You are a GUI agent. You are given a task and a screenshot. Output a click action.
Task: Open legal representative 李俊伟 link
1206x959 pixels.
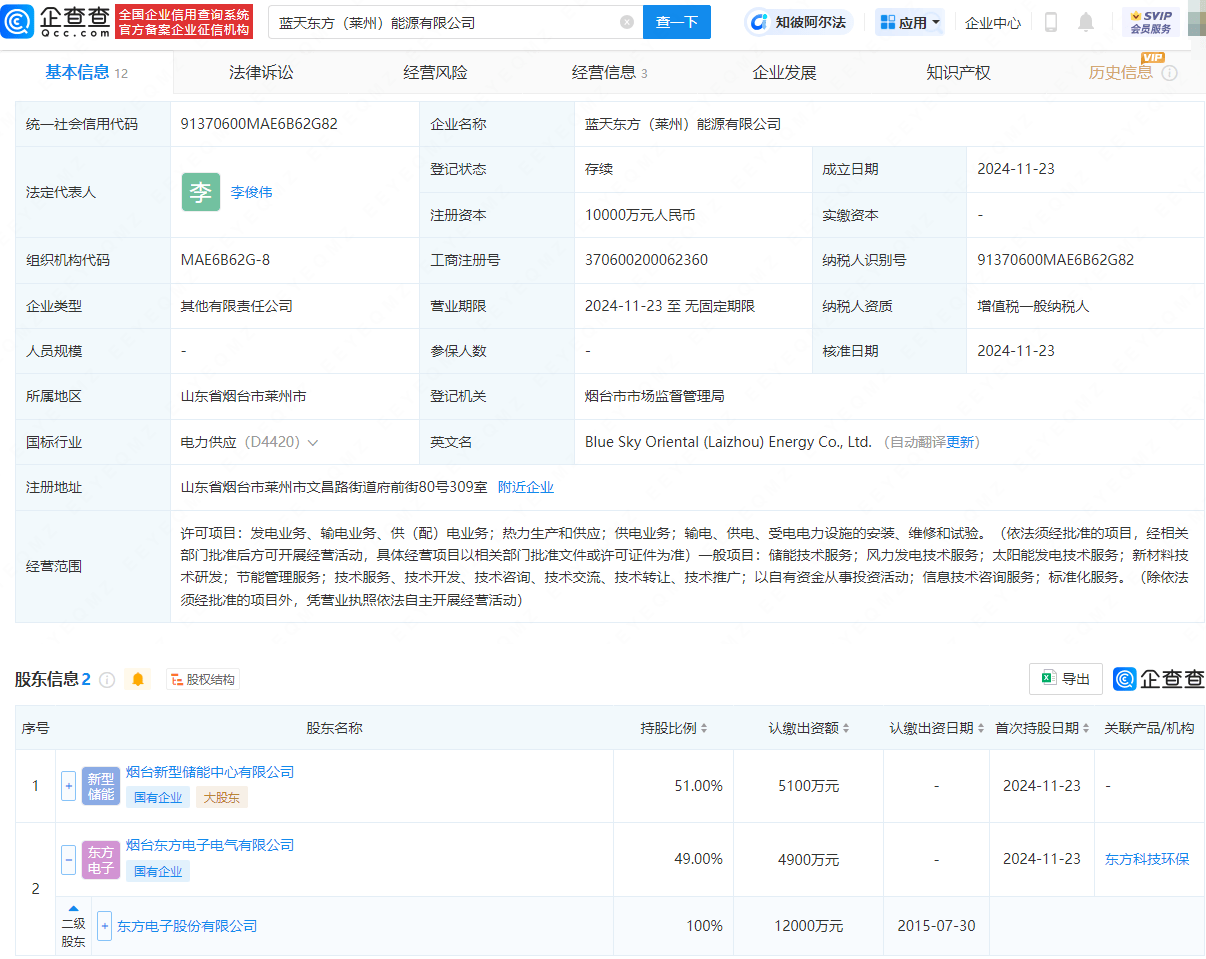pos(251,192)
